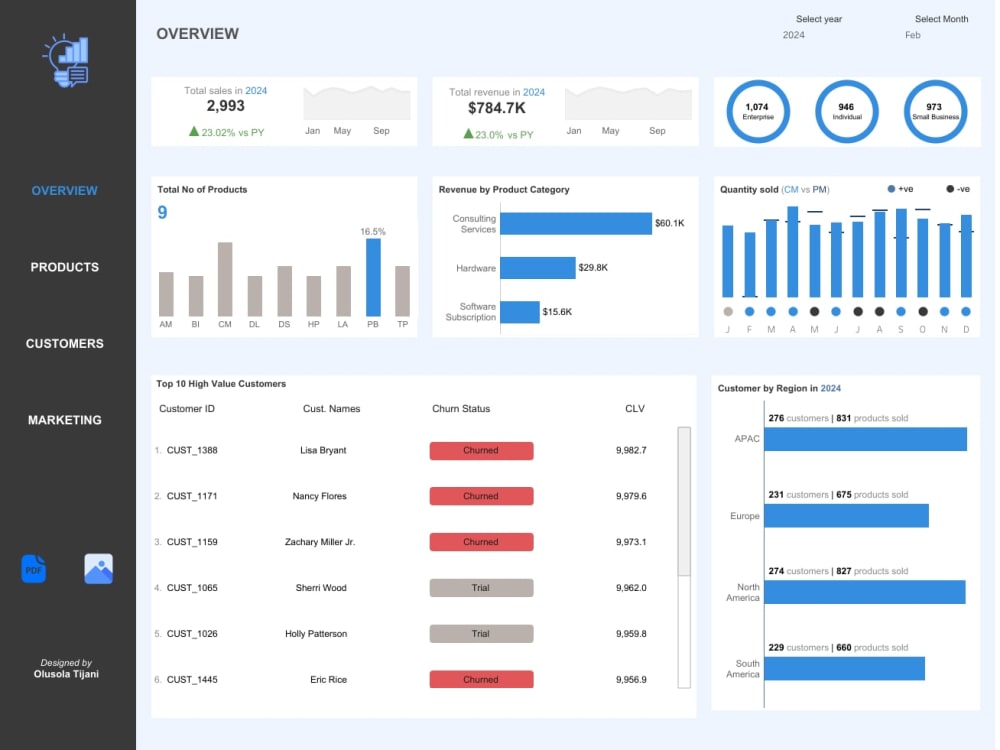Sort table by Churn Status header
The image size is (1000, 750).
(461, 409)
